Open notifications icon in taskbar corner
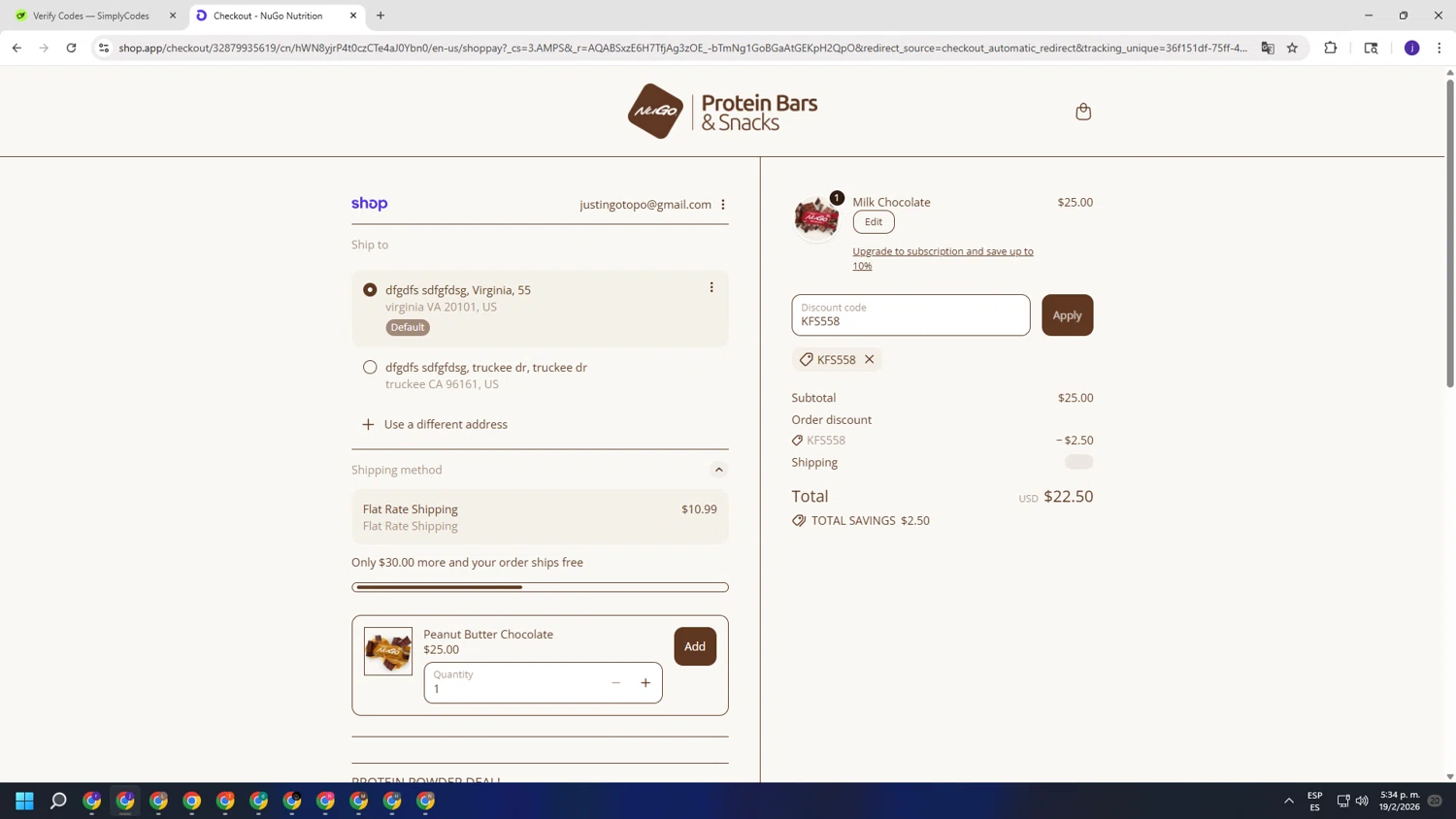The height and width of the screenshot is (819, 1456). click(1435, 802)
